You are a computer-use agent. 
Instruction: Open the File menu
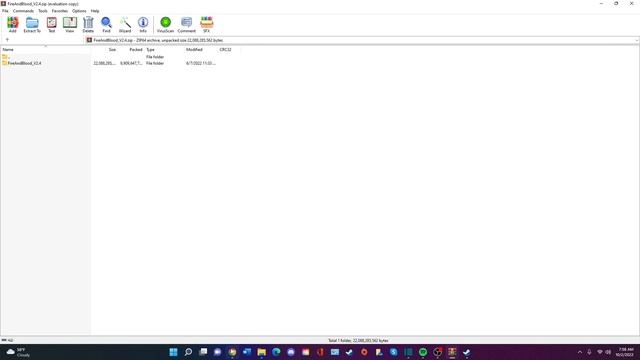point(5,11)
